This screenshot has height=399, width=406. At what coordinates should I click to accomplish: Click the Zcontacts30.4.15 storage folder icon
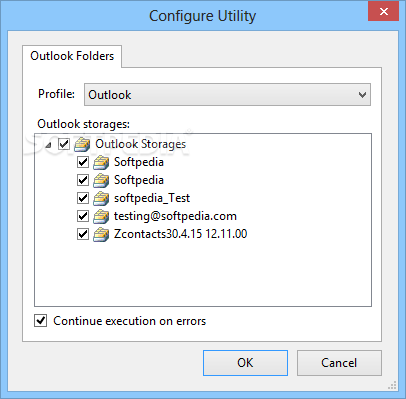101,234
